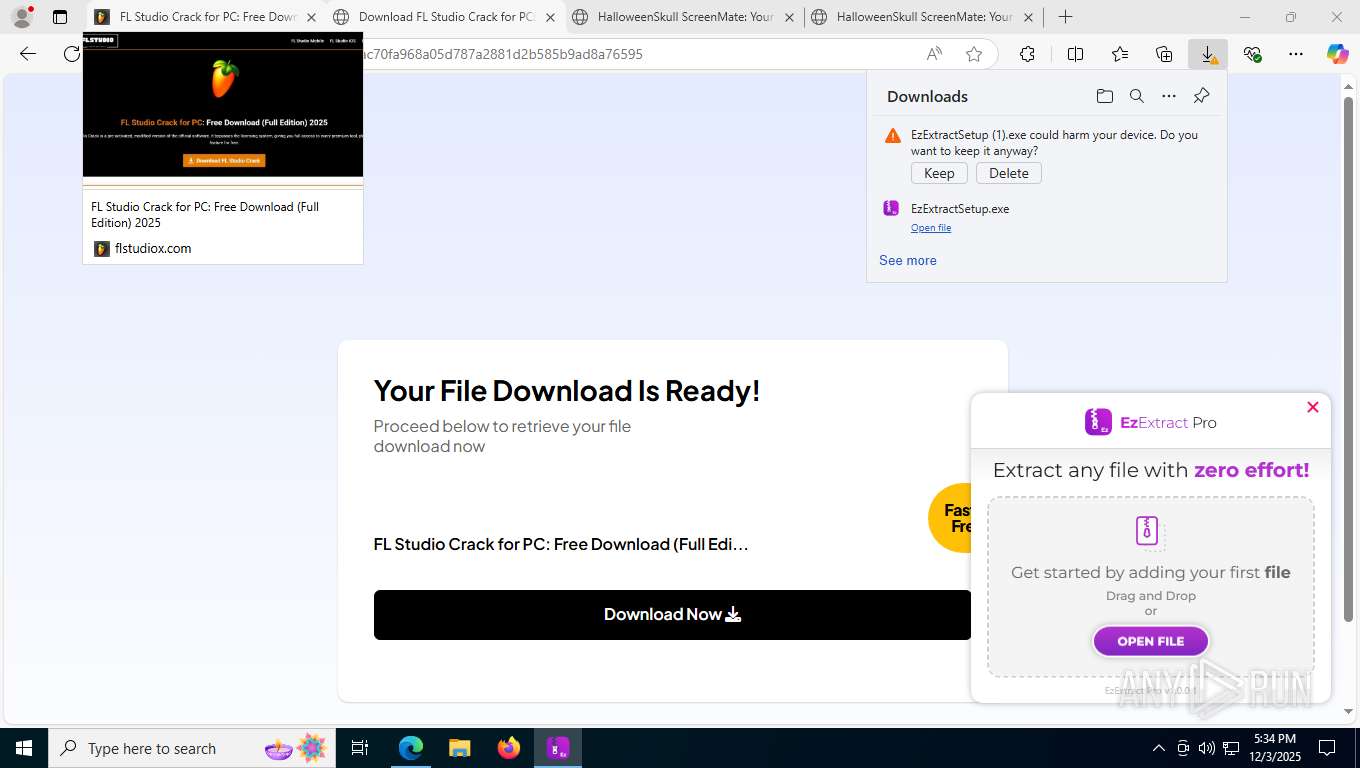
Task: Click Open file link under EzExtractSetup.exe
Action: tap(931, 228)
